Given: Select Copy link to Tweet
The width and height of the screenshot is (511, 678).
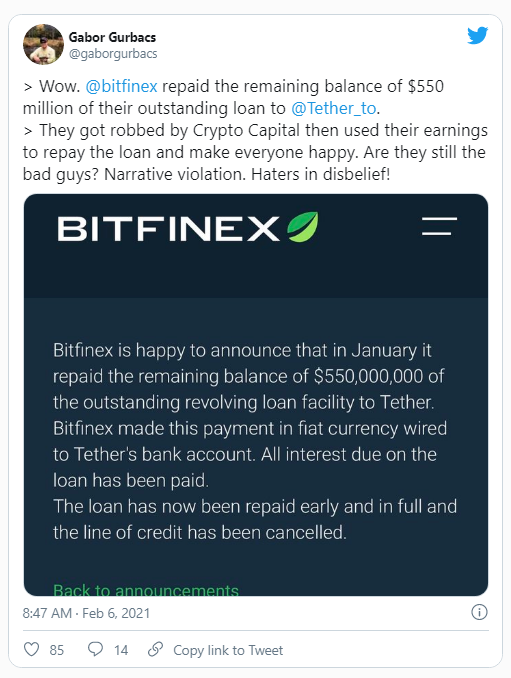Looking at the screenshot, I should (x=228, y=650).
